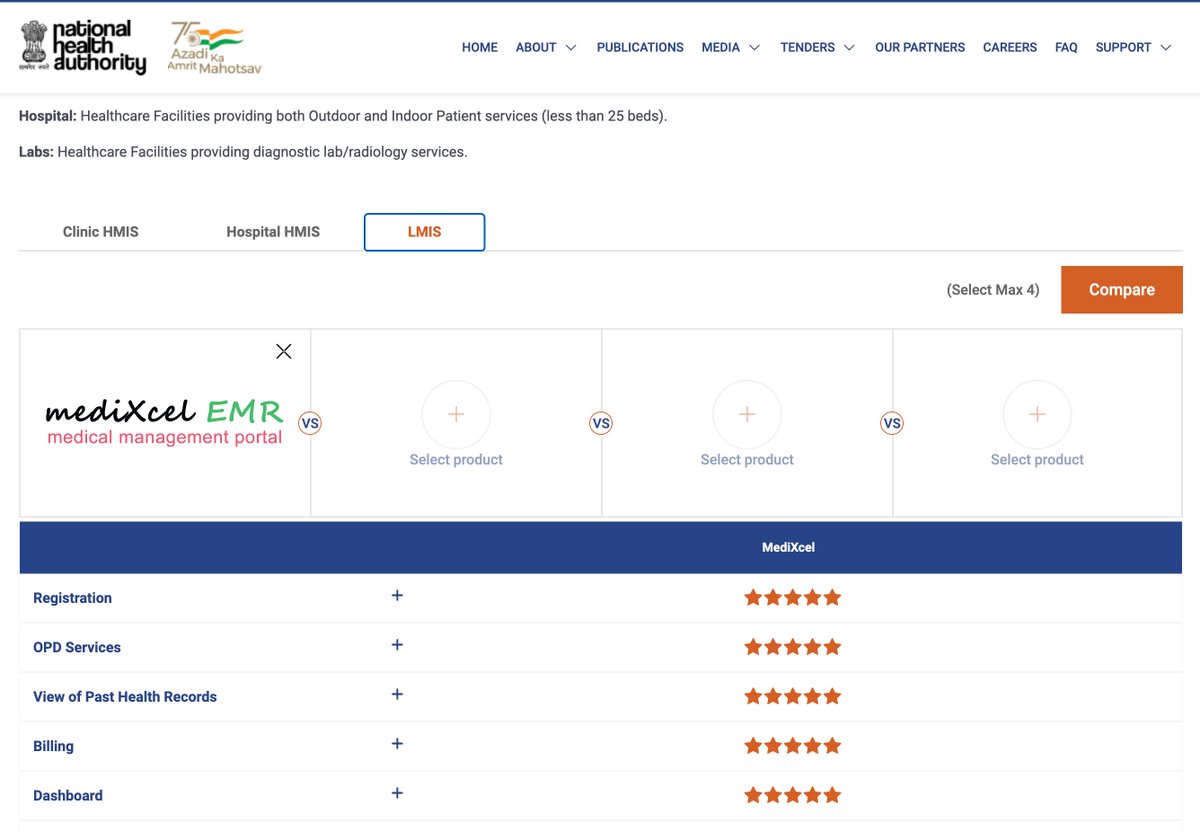Select the LMIS tab
The image size is (1200, 832).
click(x=424, y=232)
